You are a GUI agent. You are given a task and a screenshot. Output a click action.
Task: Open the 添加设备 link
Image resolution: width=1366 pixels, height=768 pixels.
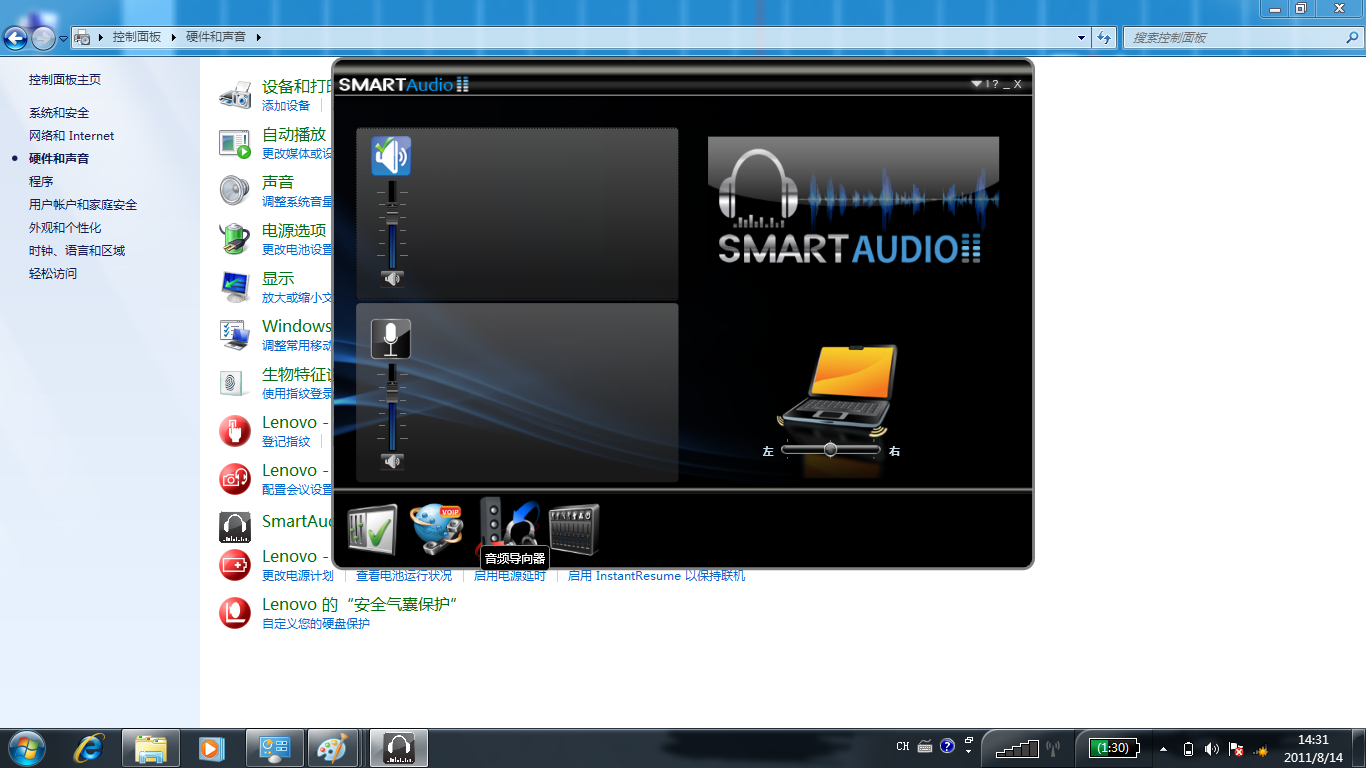point(286,106)
